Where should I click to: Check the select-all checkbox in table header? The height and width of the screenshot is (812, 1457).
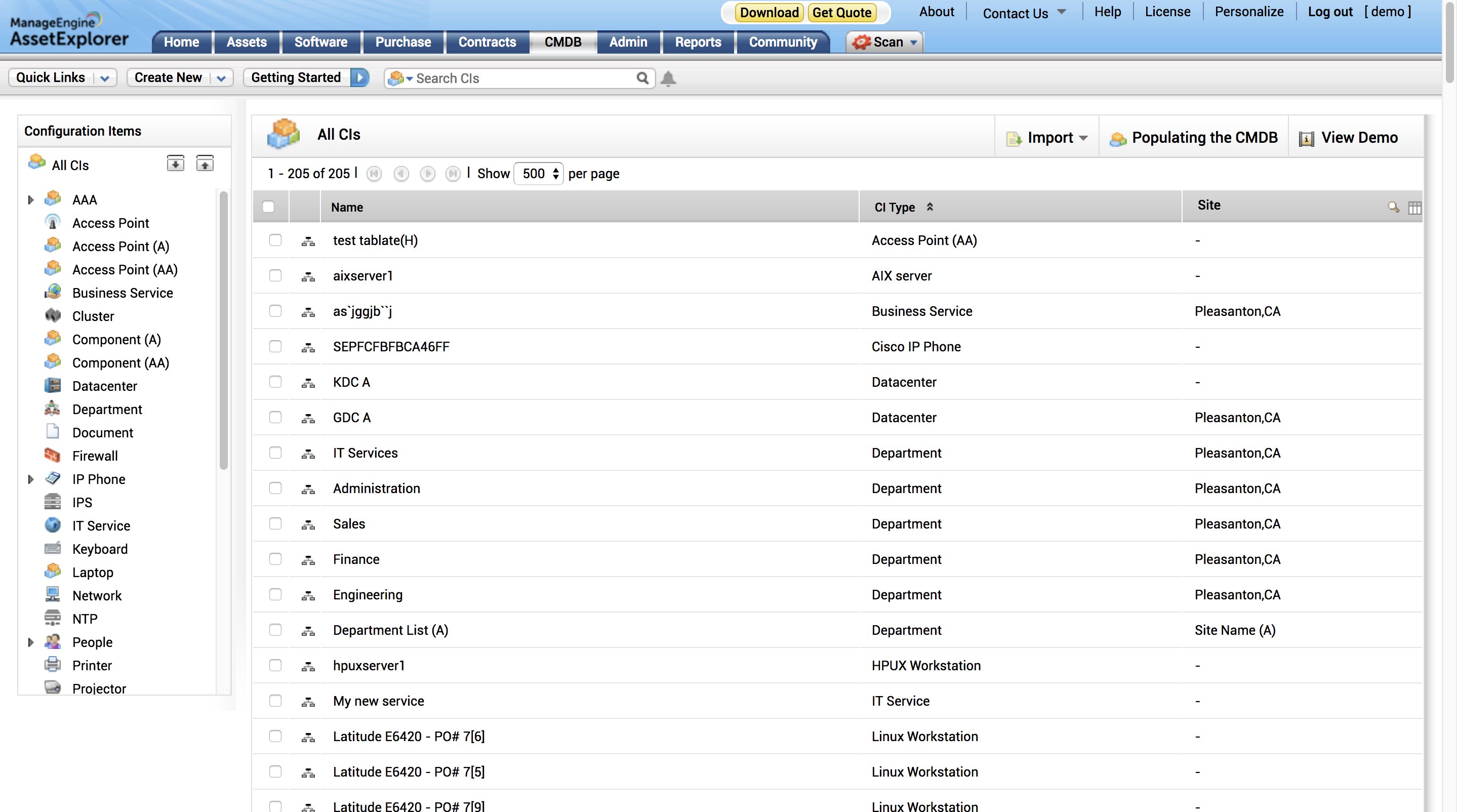point(269,207)
